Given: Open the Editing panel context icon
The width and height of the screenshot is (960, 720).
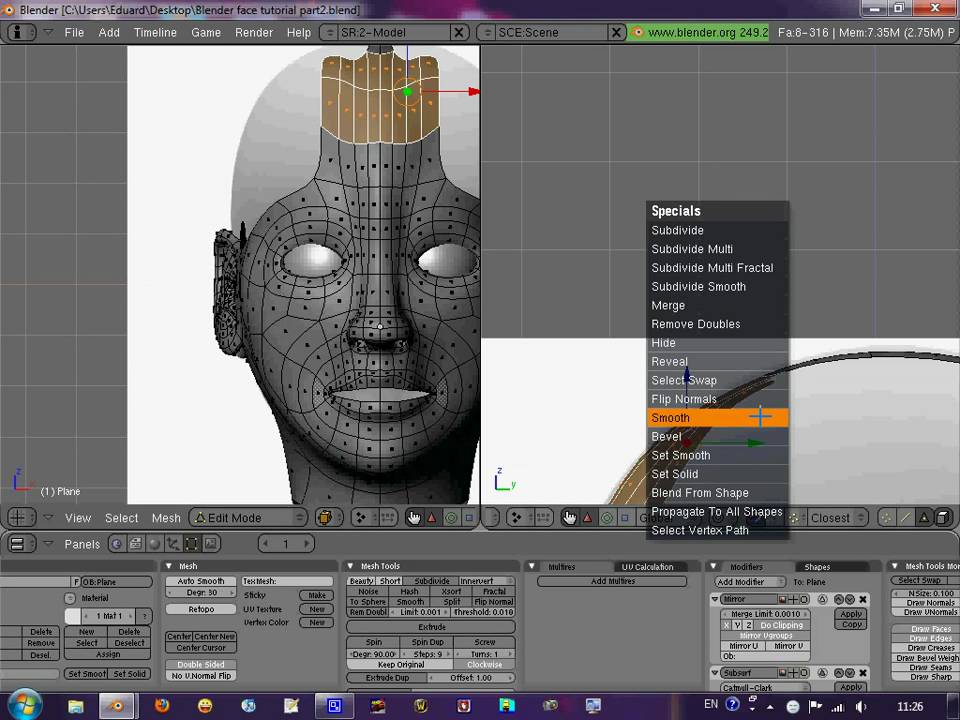Looking at the screenshot, I should pos(192,544).
